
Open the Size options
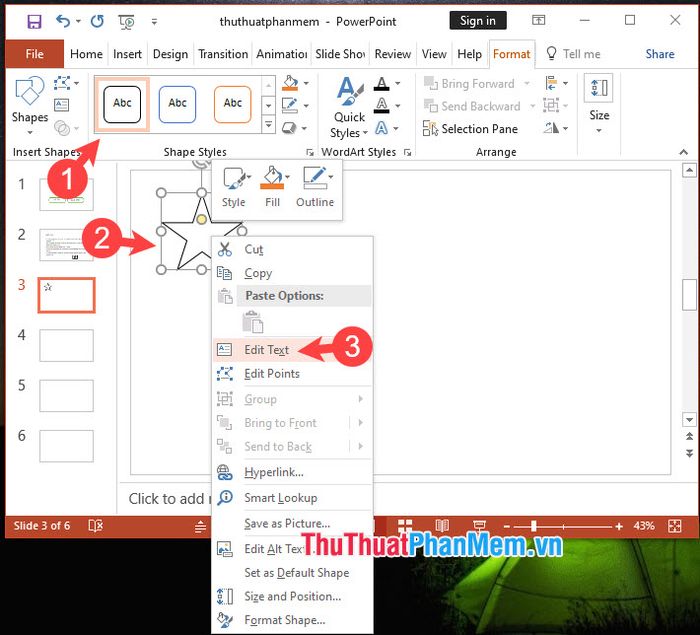tap(599, 105)
